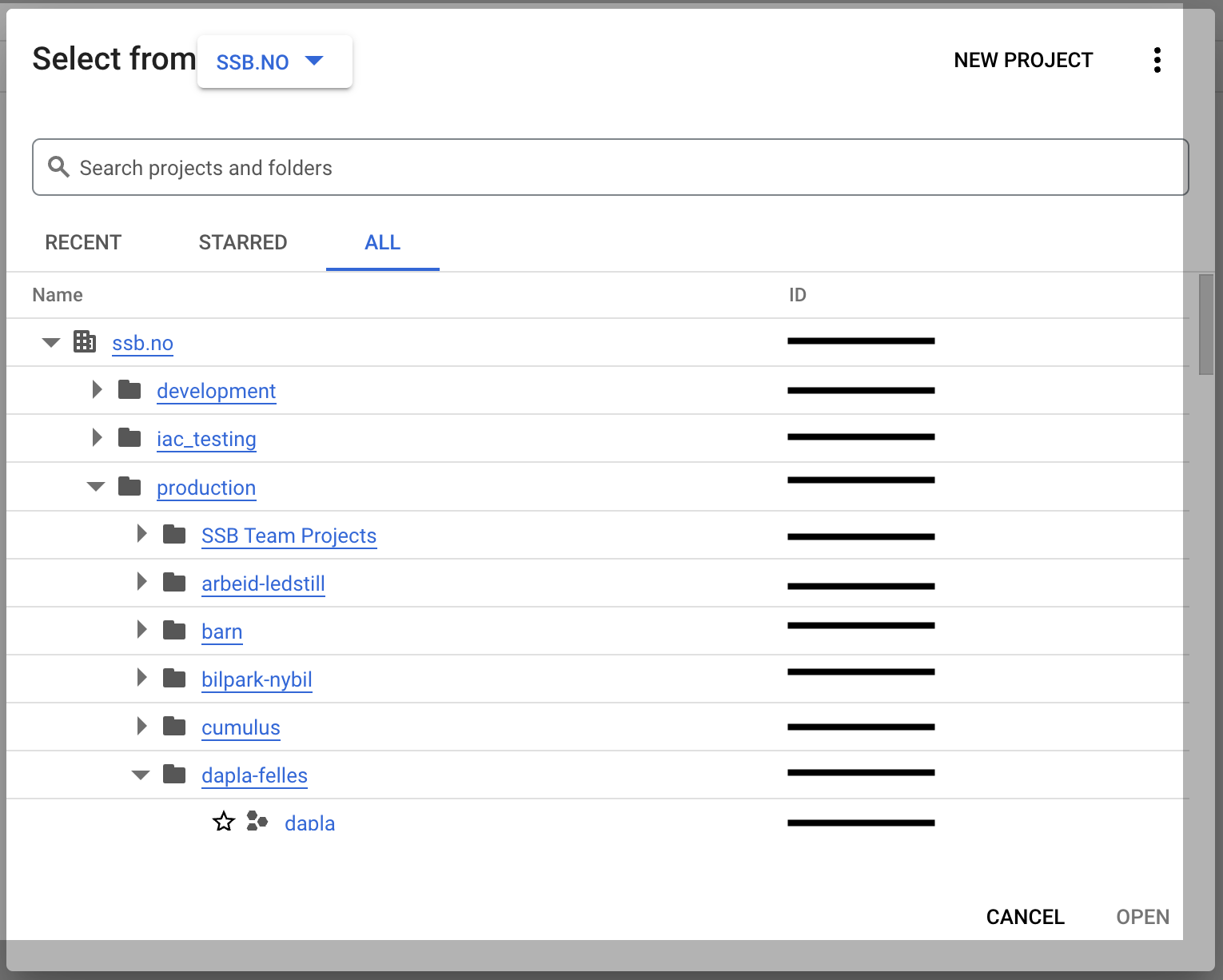Click the Name column header
The height and width of the screenshot is (980, 1223).
tap(58, 295)
